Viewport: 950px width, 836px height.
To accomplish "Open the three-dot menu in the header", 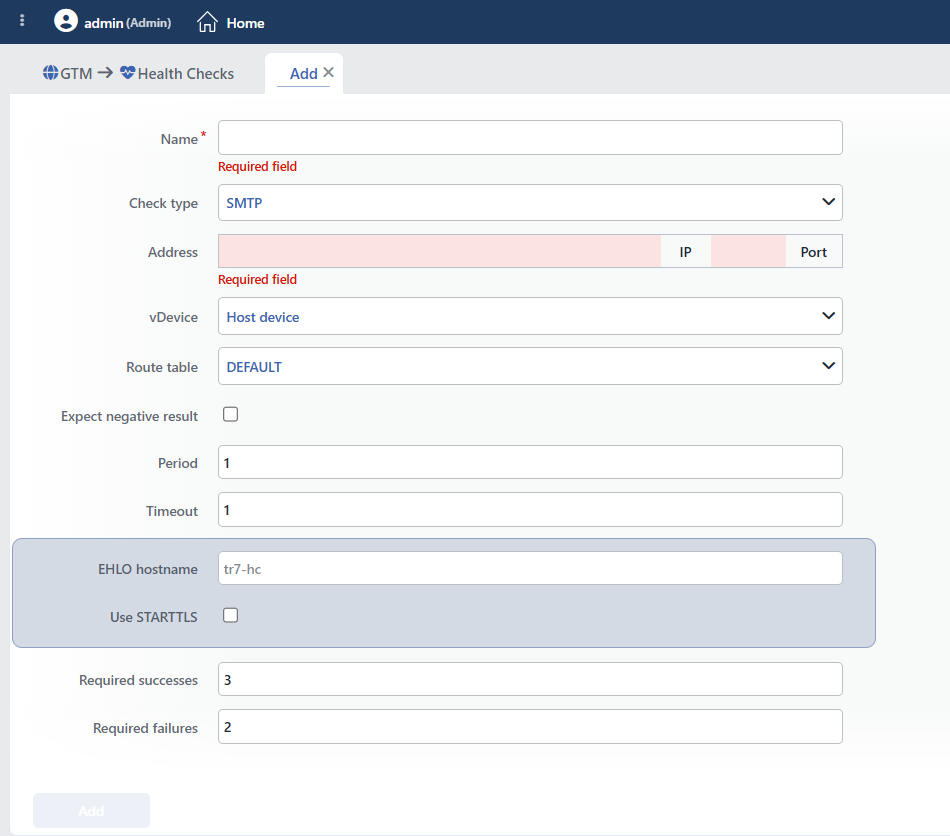I will point(22,21).
